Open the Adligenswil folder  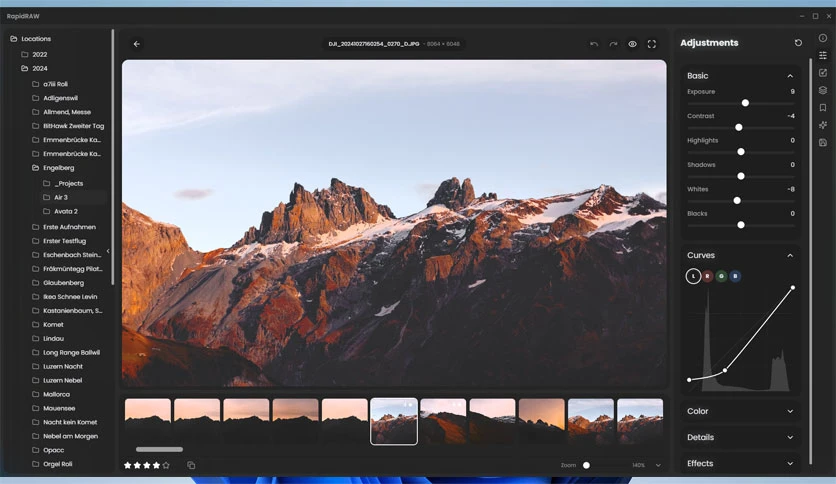60,98
